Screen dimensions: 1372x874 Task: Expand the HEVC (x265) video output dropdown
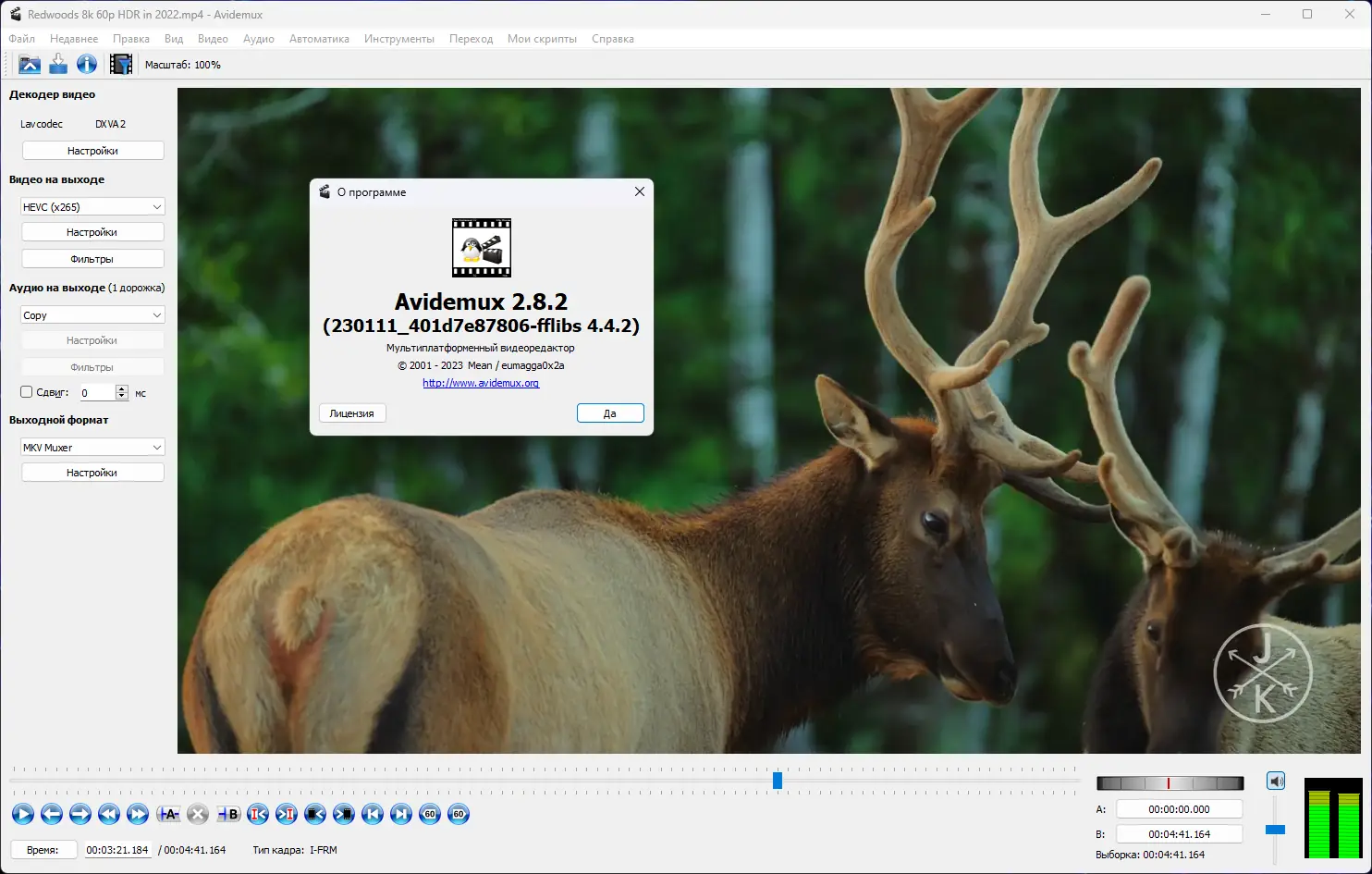[92, 207]
